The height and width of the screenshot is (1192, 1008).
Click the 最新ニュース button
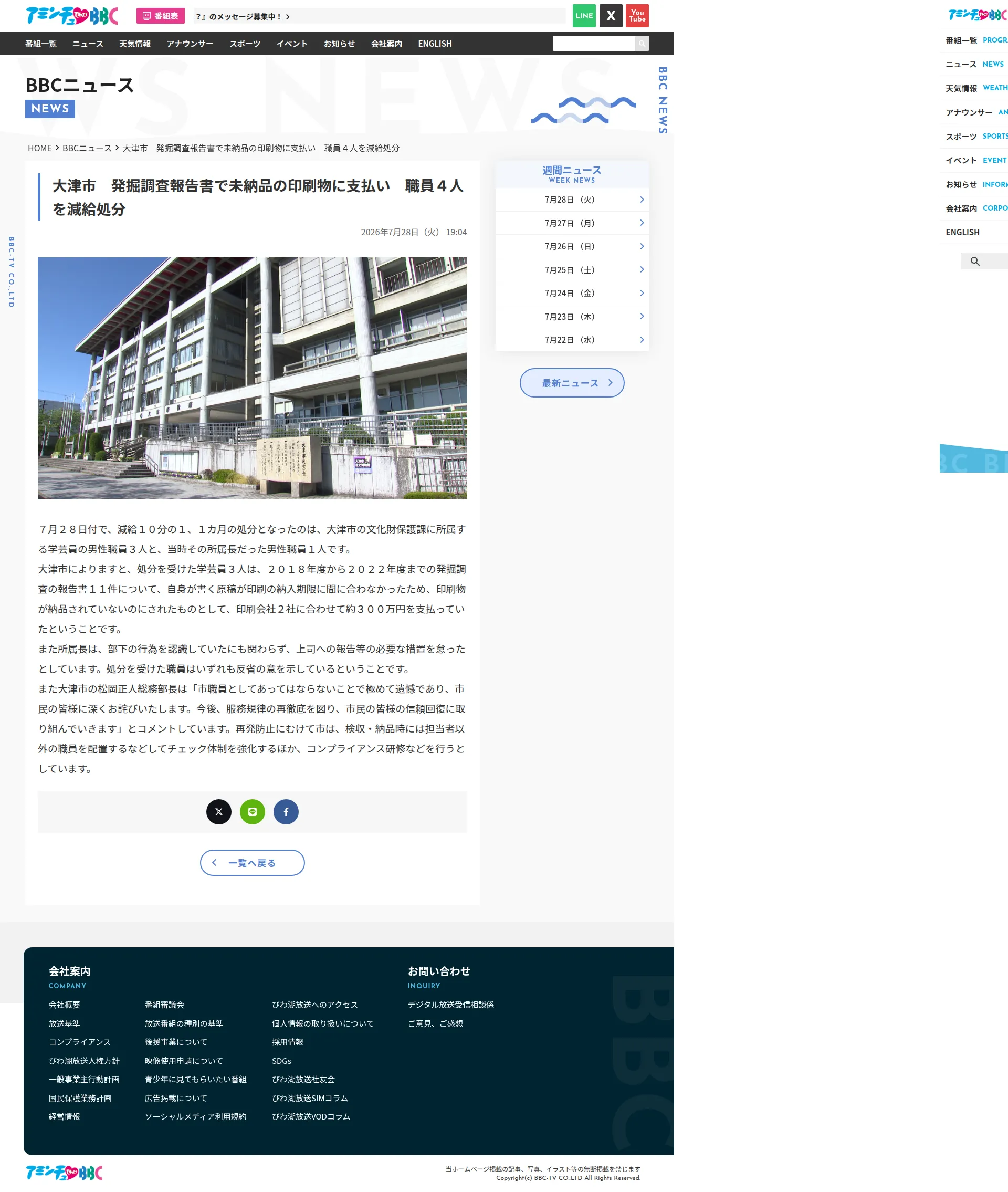[571, 383]
